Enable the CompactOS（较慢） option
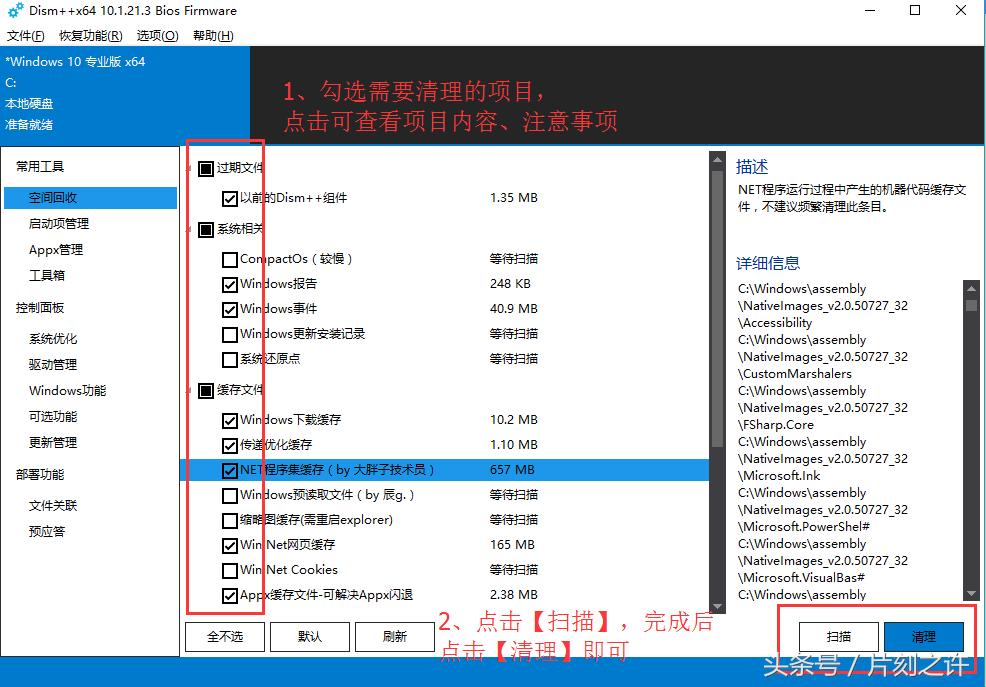986x687 pixels. click(229, 258)
